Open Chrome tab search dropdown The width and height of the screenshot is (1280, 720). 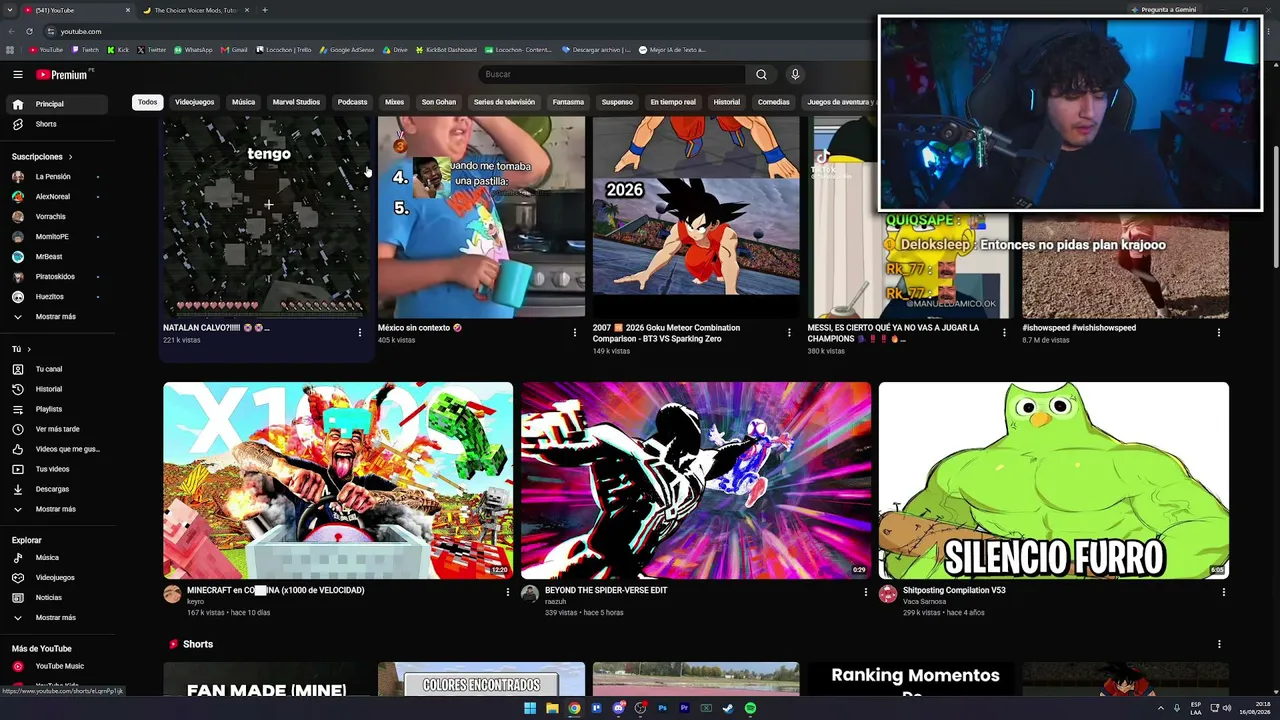click(9, 10)
